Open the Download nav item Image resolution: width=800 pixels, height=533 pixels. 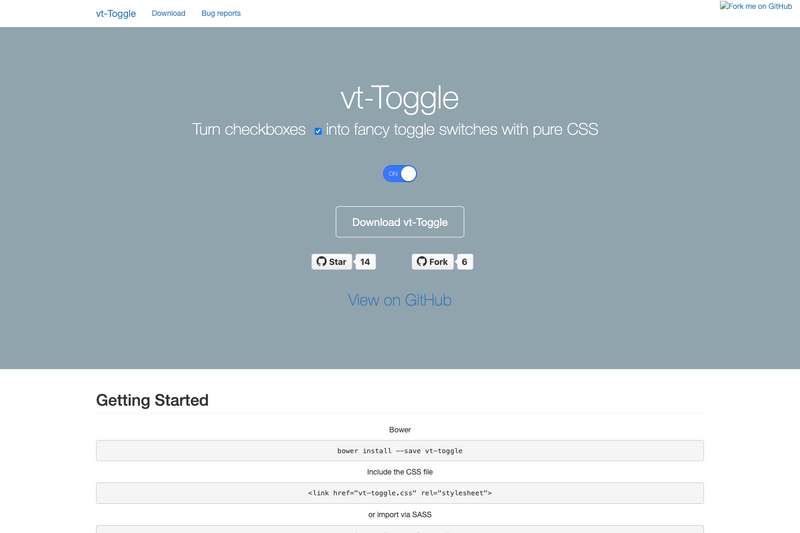[168, 13]
